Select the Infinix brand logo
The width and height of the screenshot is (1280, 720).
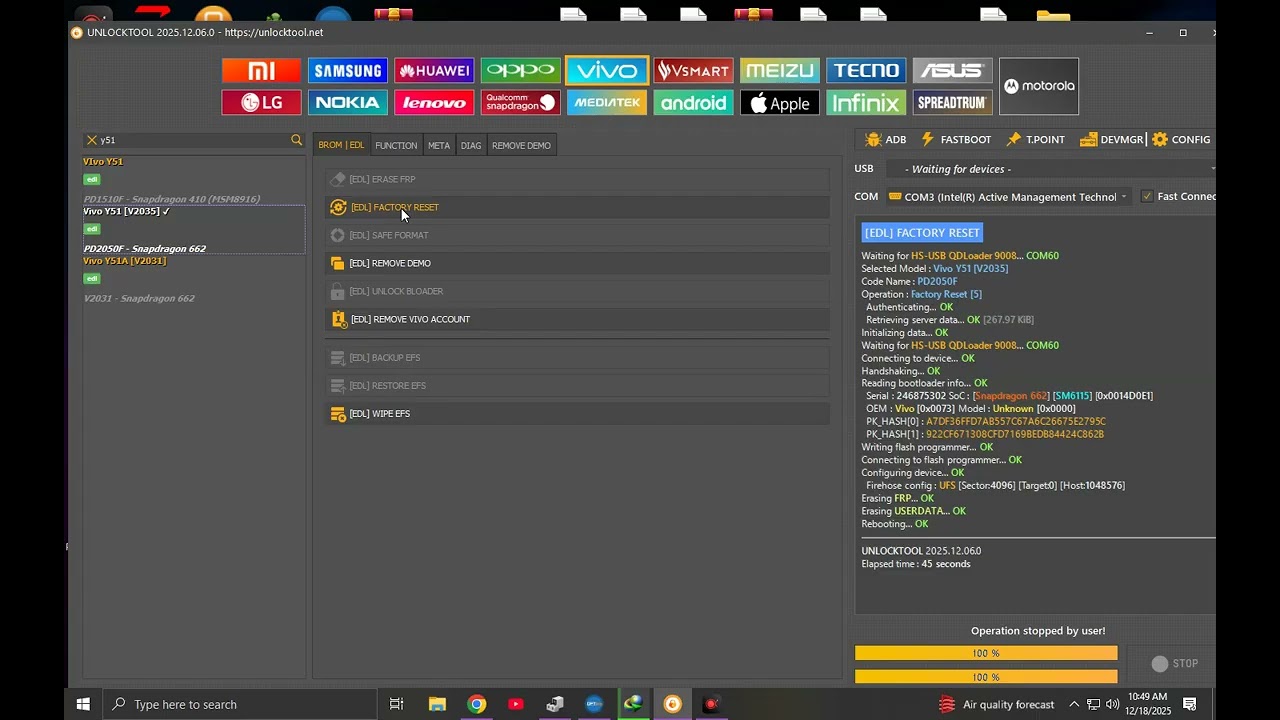(x=866, y=103)
